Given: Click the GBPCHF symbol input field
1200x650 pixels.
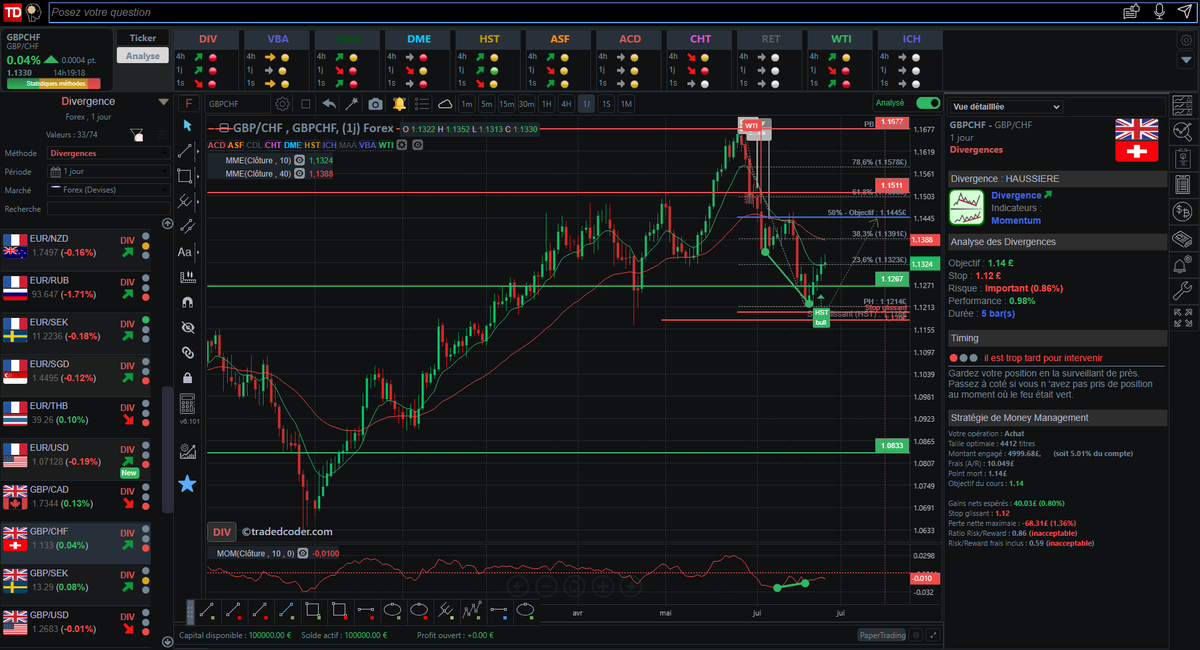Looking at the screenshot, I should click(238, 104).
